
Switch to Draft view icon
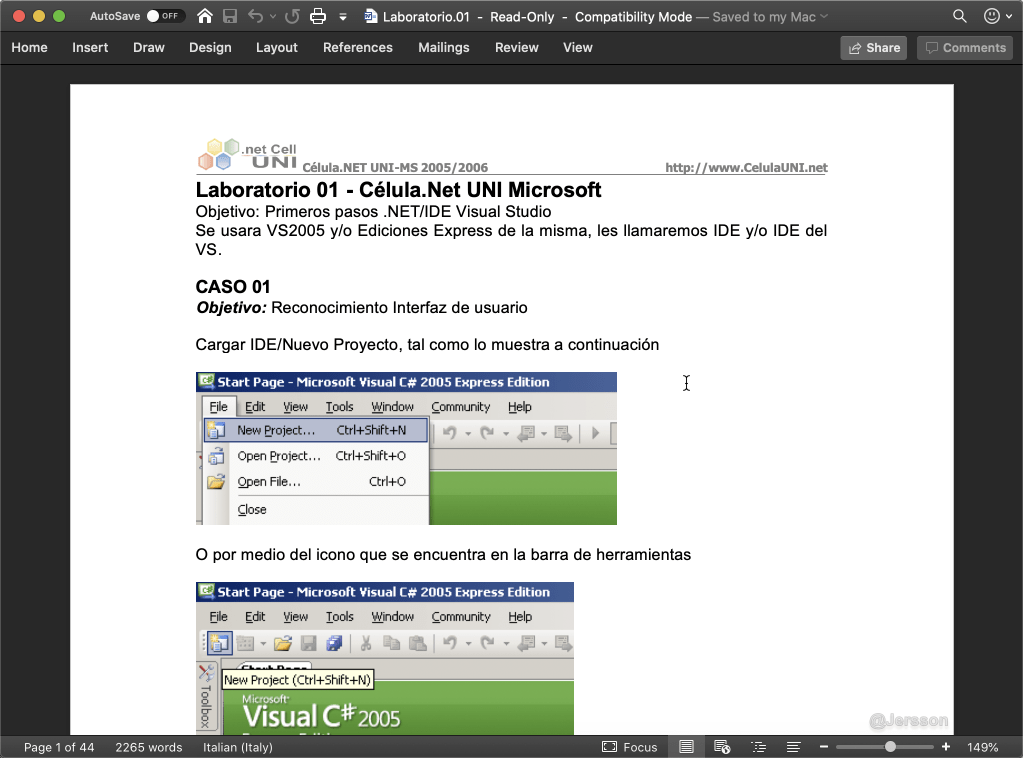tap(793, 747)
